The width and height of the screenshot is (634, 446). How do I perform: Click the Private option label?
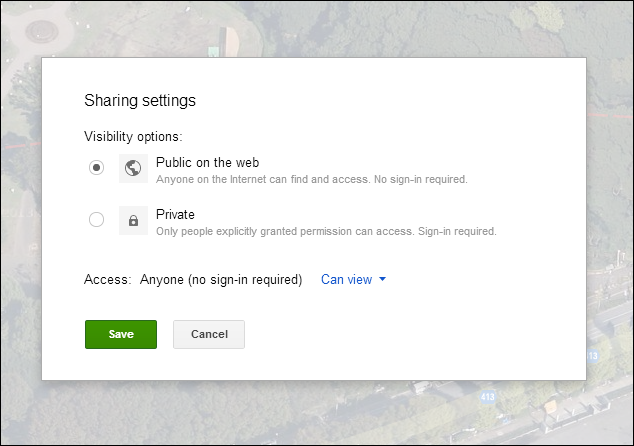coord(175,214)
